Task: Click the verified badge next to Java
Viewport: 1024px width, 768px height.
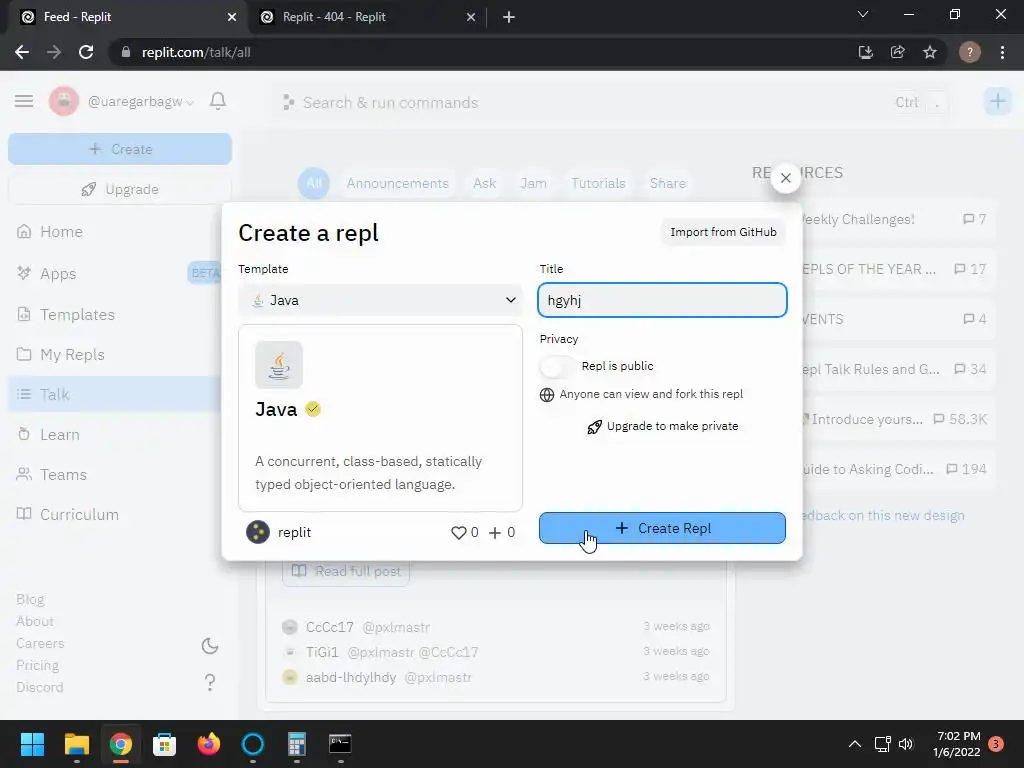Action: [313, 409]
